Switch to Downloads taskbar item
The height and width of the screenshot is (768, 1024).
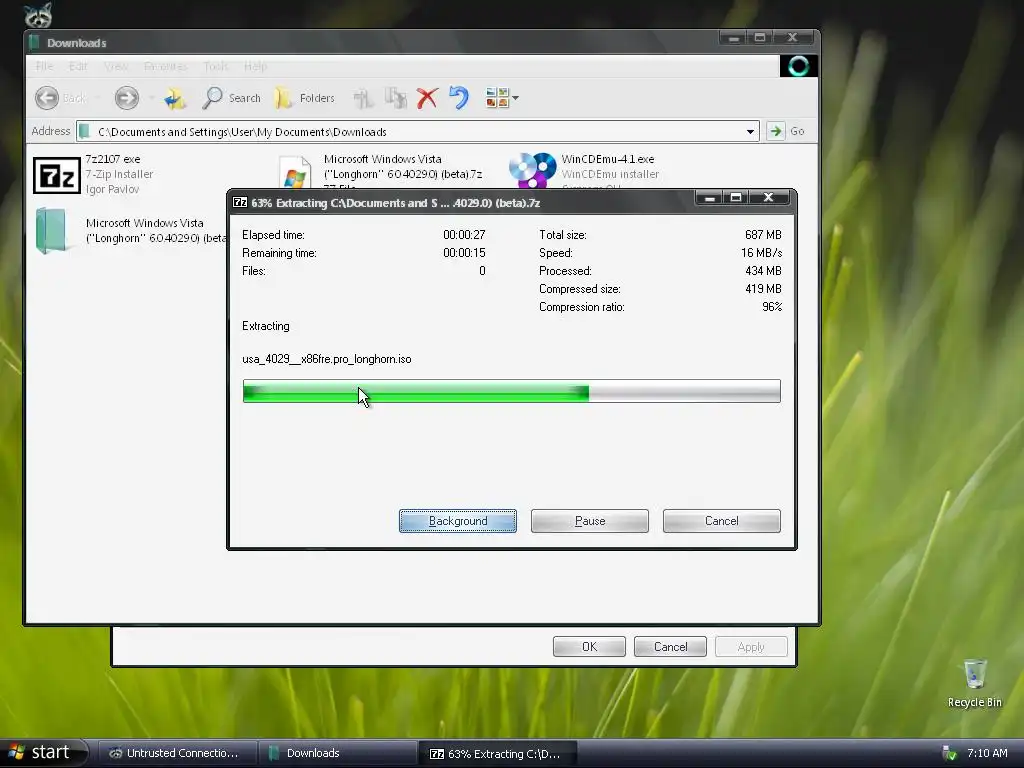coord(337,753)
